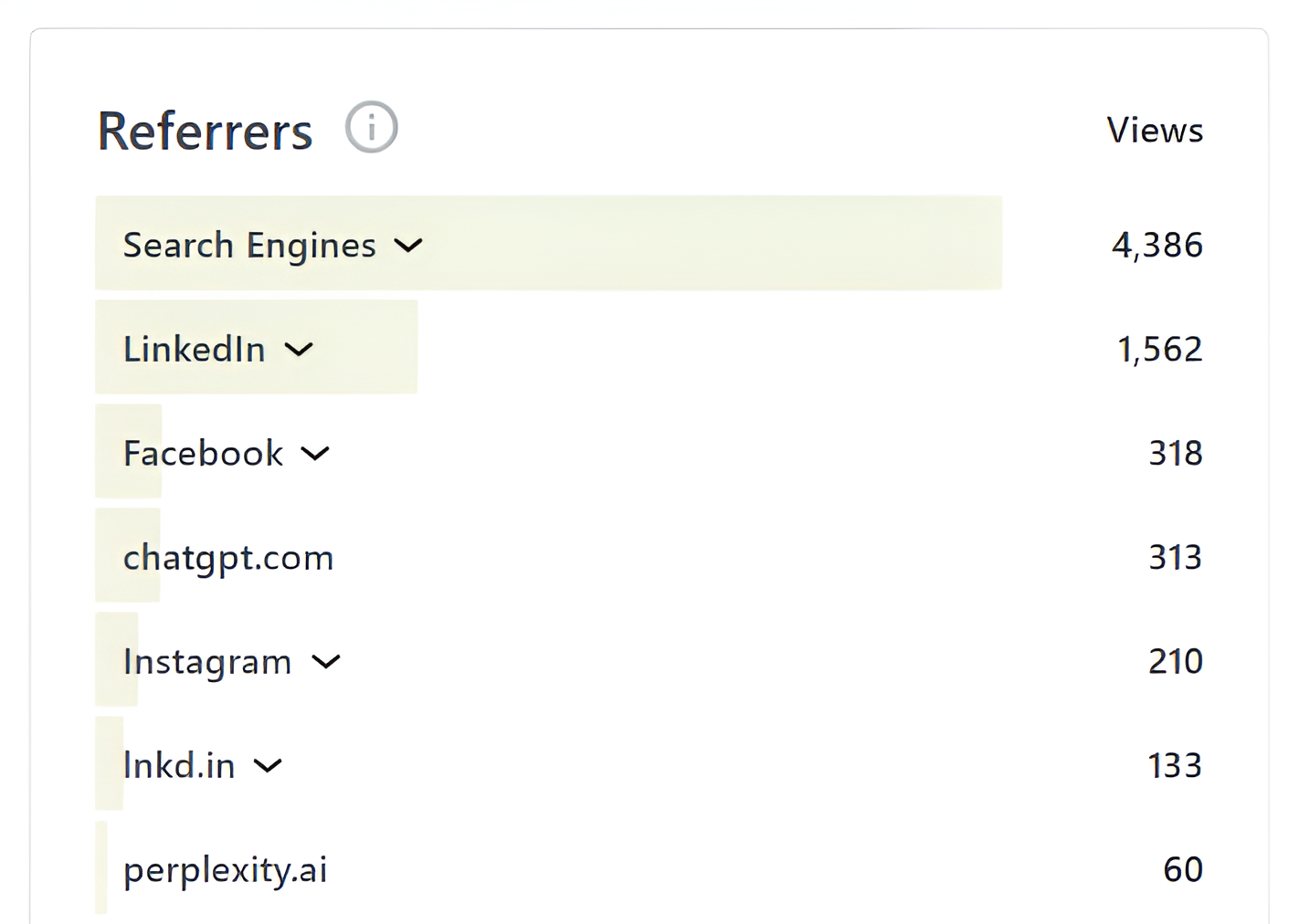
Task: Click the Instagram referrer label
Action: [207, 662]
